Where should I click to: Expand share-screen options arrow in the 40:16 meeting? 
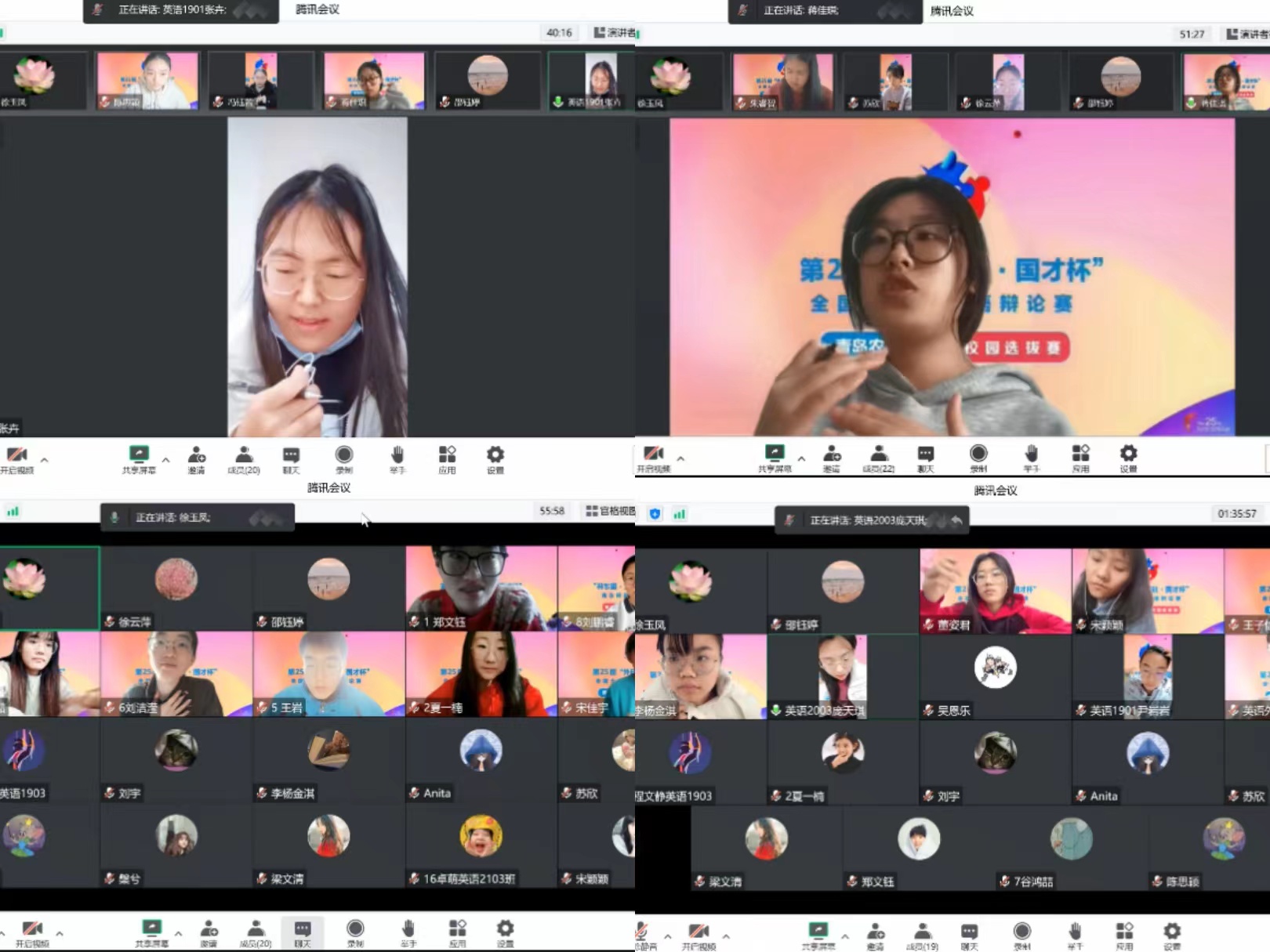(165, 460)
